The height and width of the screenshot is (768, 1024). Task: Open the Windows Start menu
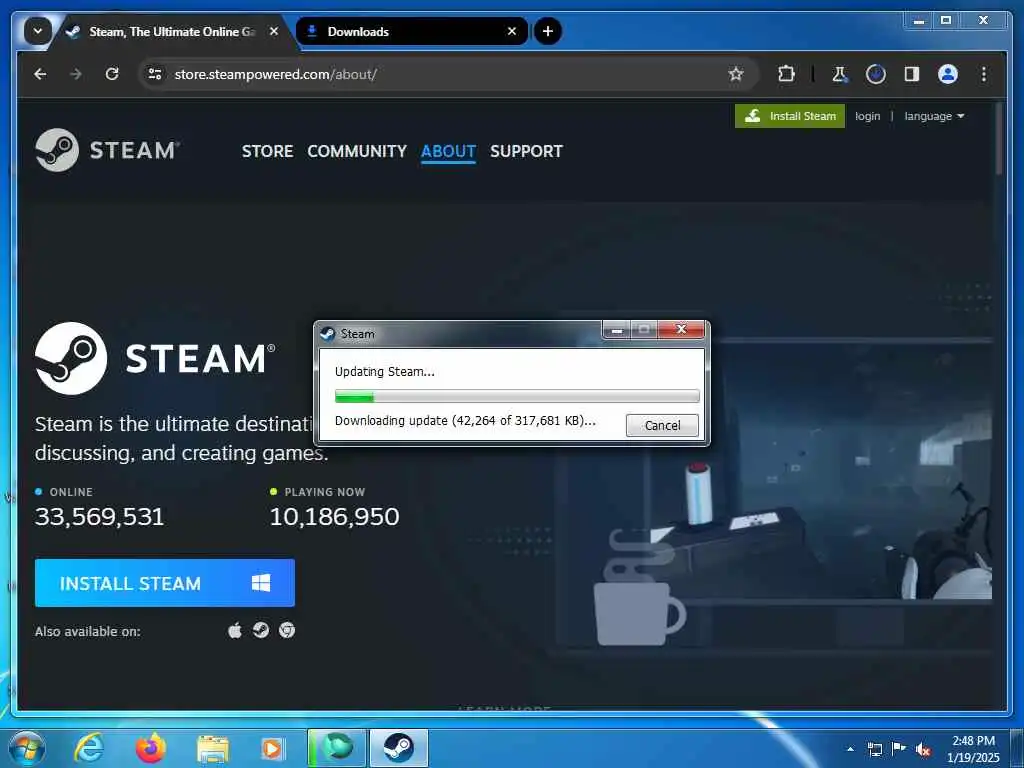pos(26,748)
